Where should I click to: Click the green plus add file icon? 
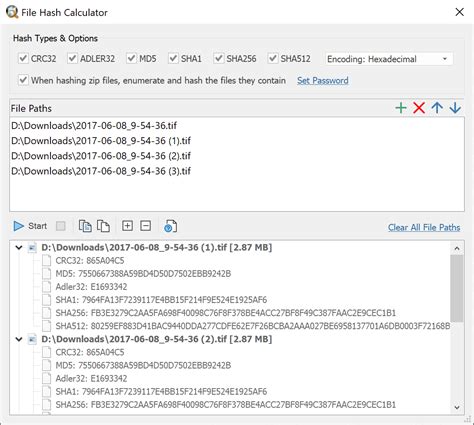(x=401, y=108)
